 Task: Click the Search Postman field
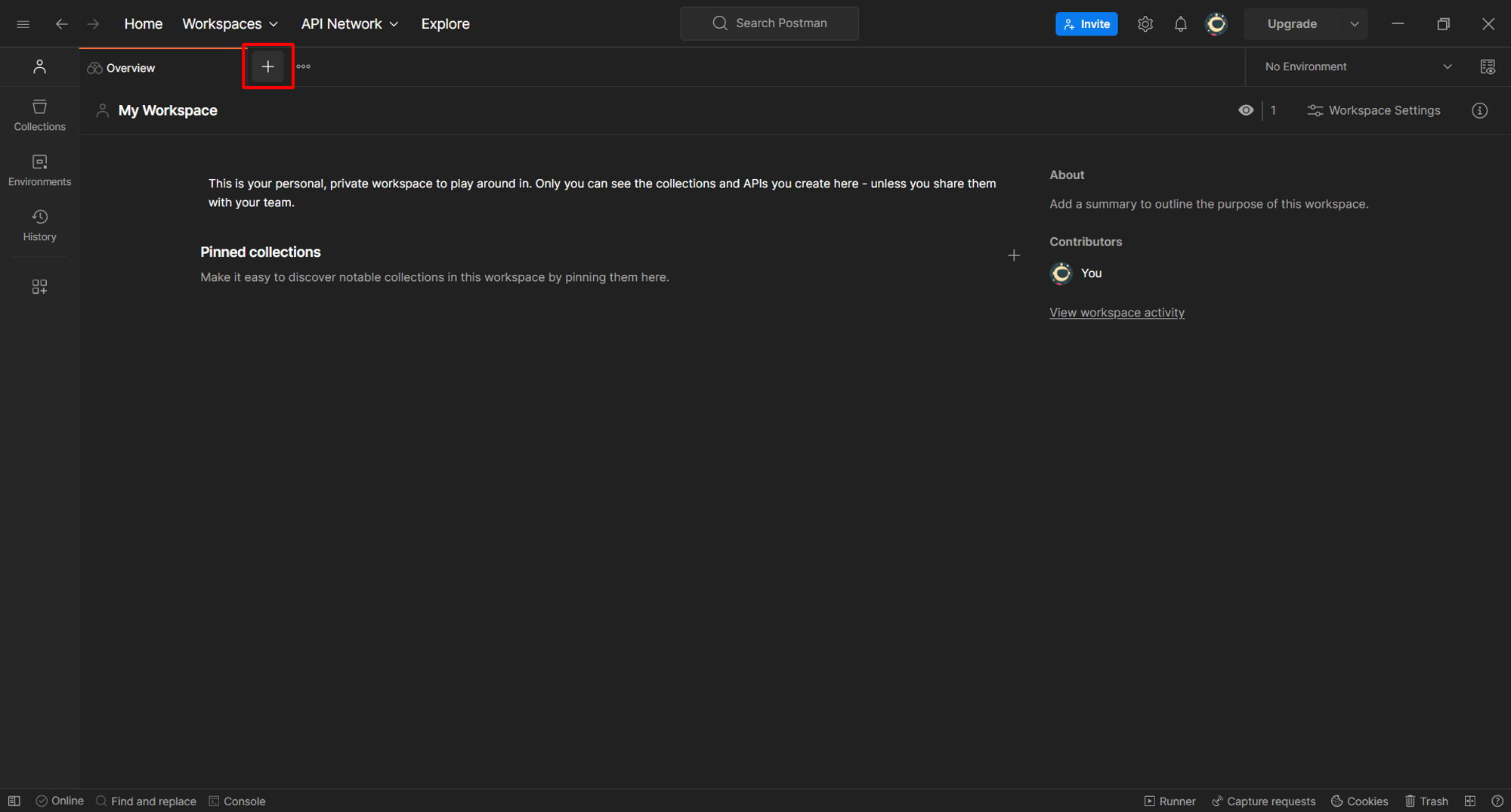769,23
